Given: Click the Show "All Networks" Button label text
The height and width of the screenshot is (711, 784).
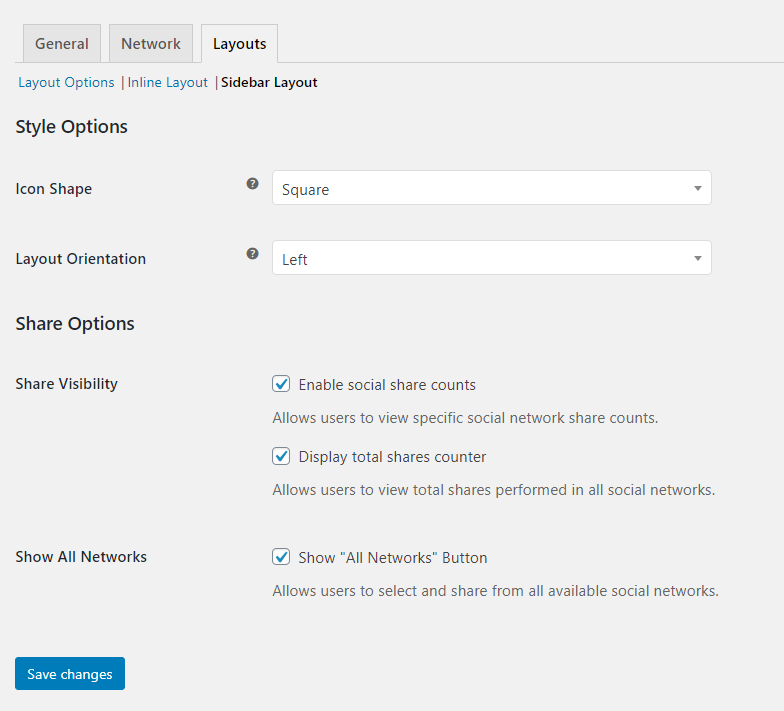Looking at the screenshot, I should 392,558.
